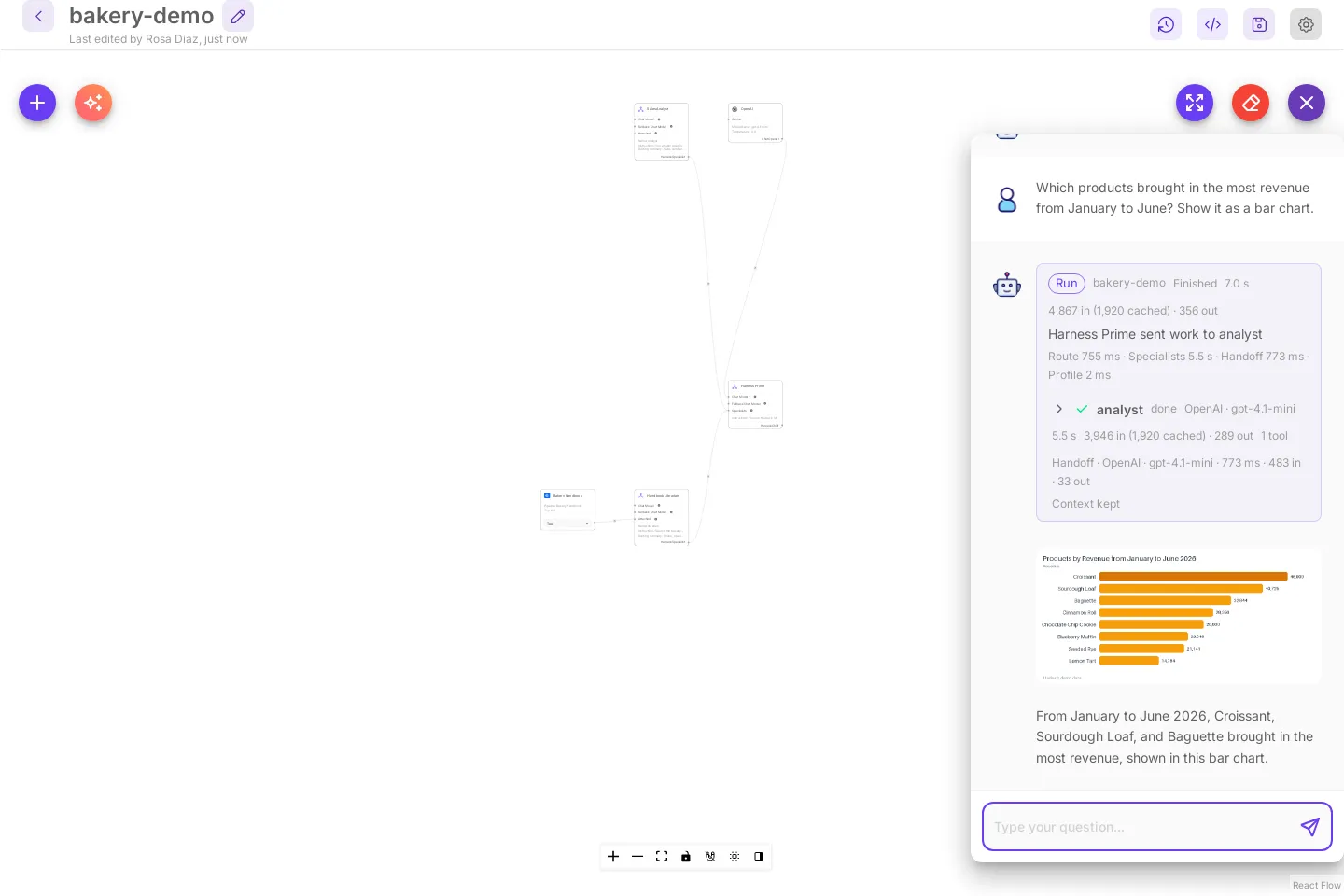The image size is (1344, 896).
Task: Toggle the sun icon theme control
Action: (x=735, y=856)
